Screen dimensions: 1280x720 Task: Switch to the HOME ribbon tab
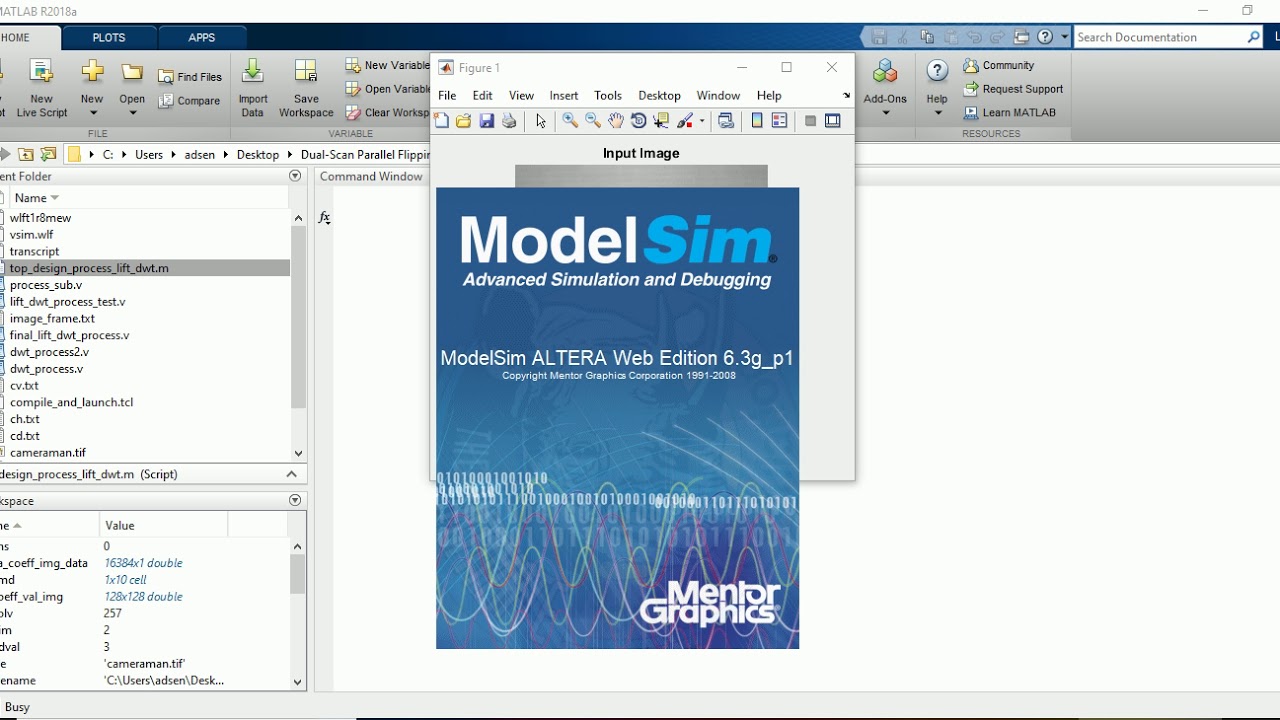pyautogui.click(x=16, y=38)
